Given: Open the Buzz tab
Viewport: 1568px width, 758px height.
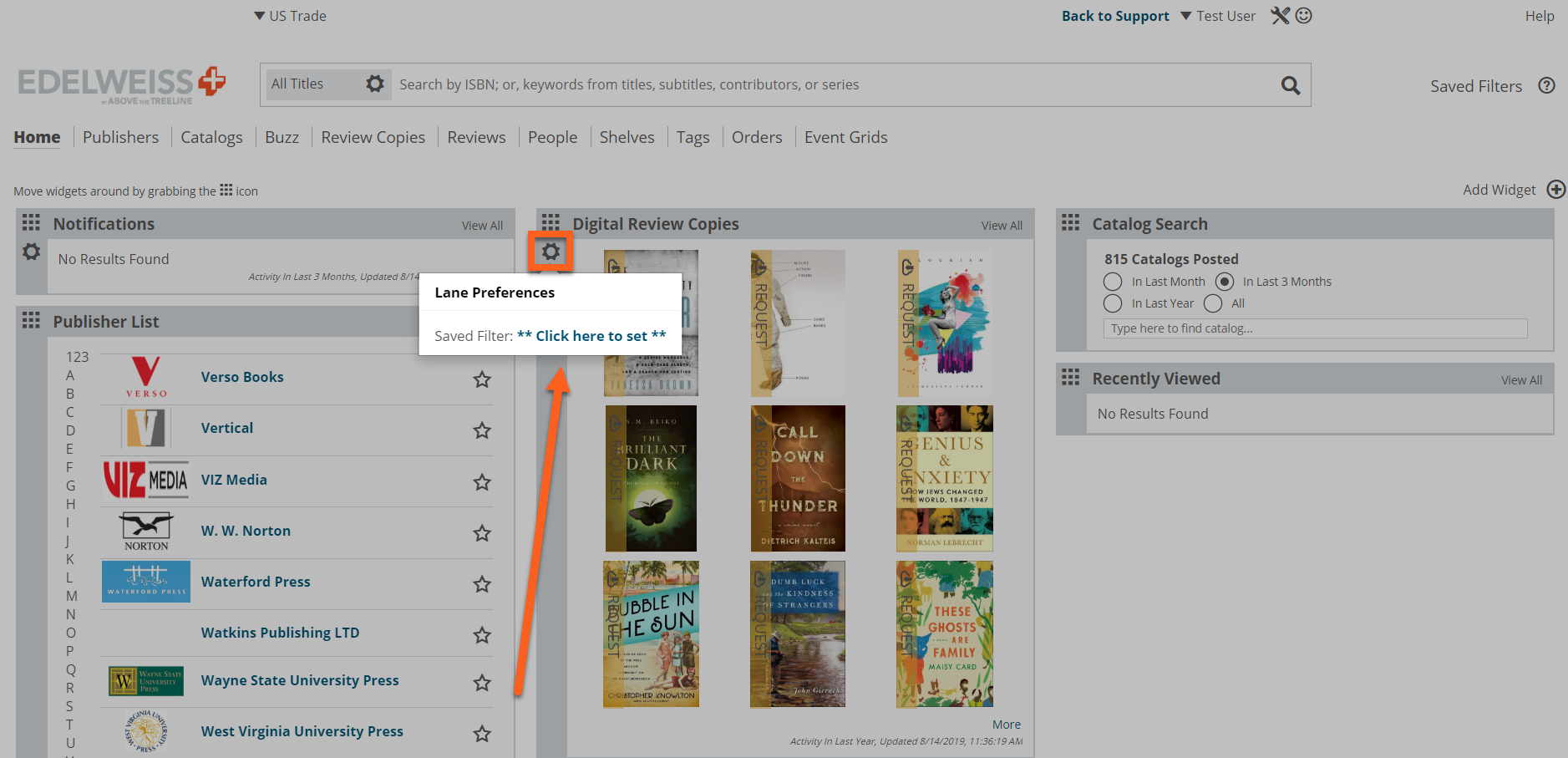Looking at the screenshot, I should click(x=282, y=137).
